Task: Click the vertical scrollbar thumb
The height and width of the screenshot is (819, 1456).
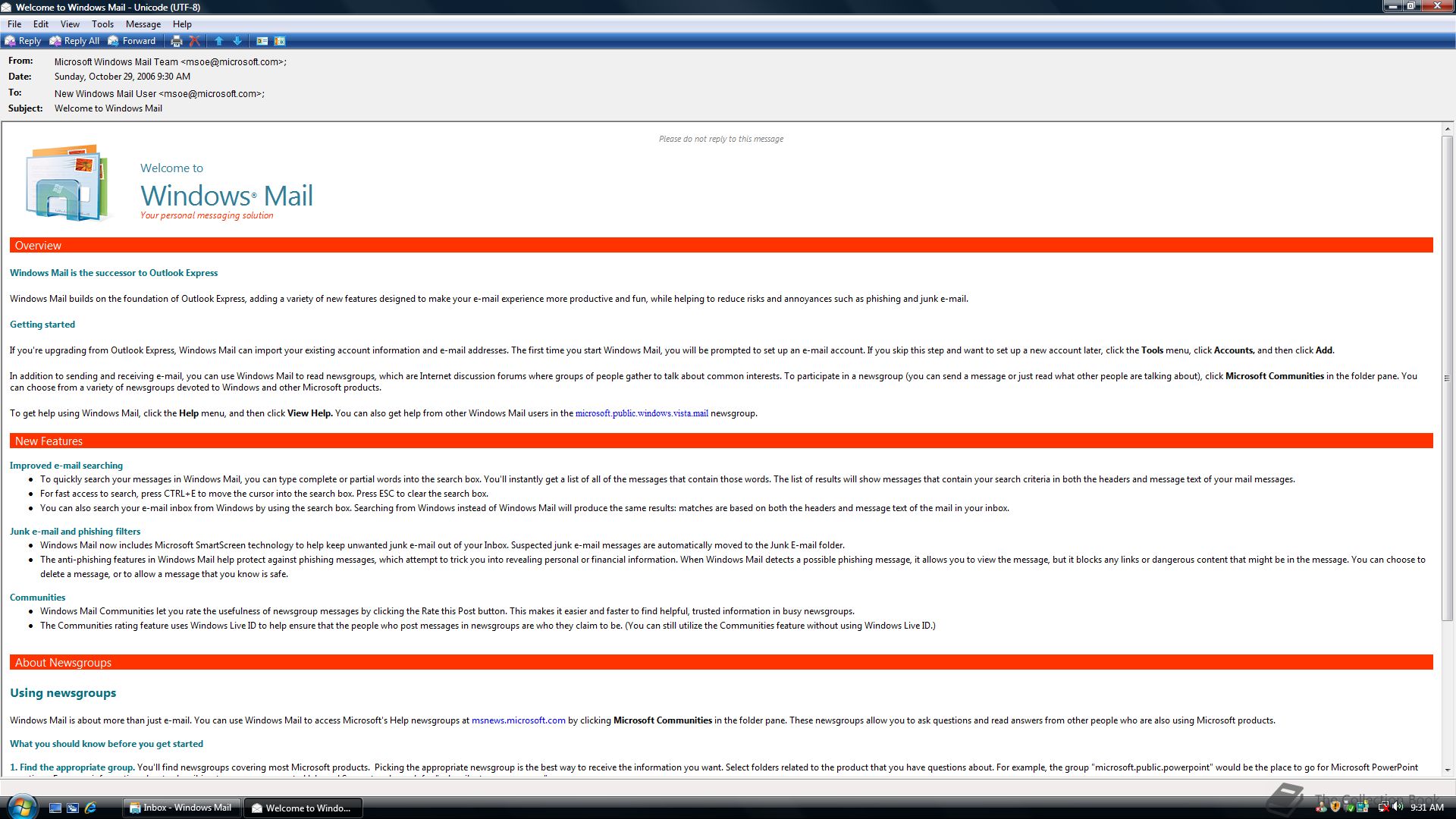Action: pos(1448,379)
